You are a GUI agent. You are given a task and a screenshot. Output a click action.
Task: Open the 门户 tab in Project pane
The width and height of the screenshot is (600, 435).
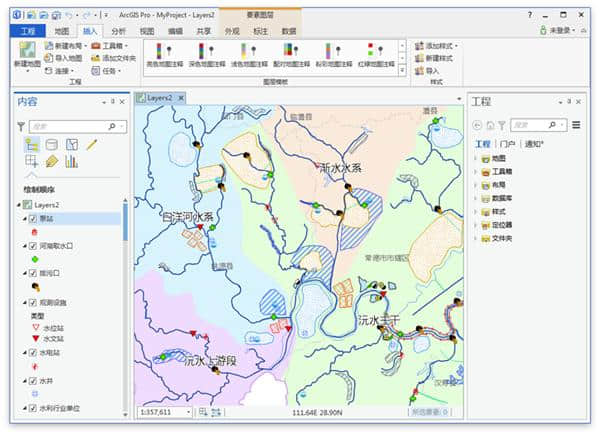click(507, 144)
